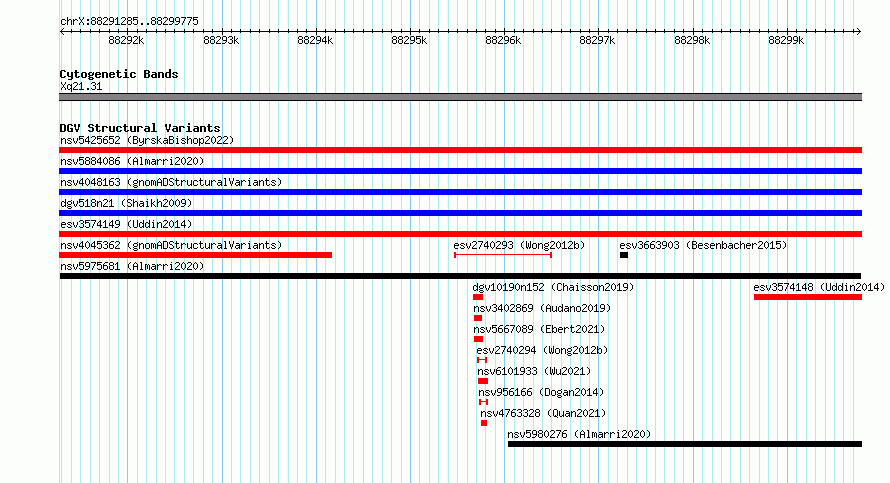Viewport: 890px width, 483px height.
Task: Select the blue nsv4048163 variant bar
Action: click(460, 192)
